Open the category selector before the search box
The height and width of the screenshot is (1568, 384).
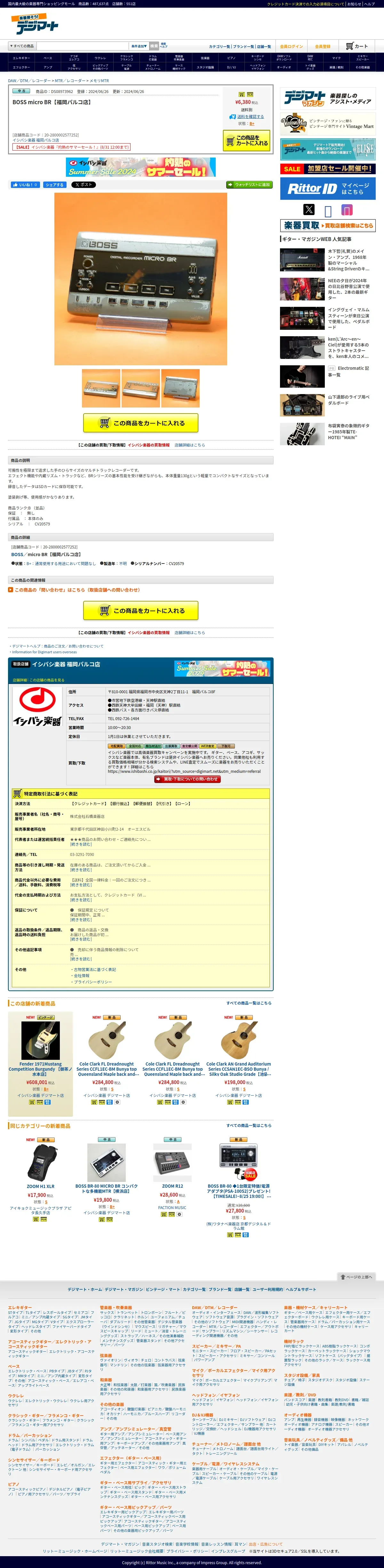(x=22, y=46)
